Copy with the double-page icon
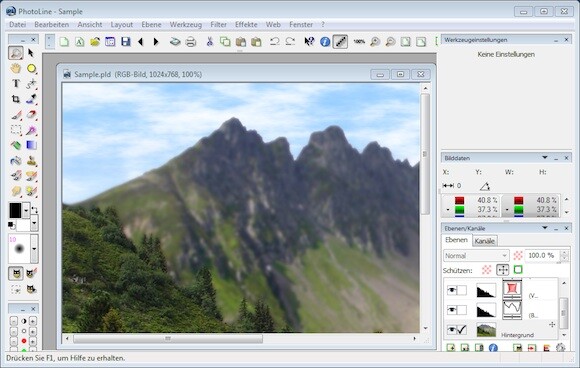This screenshot has height=368, width=580. (x=225, y=41)
